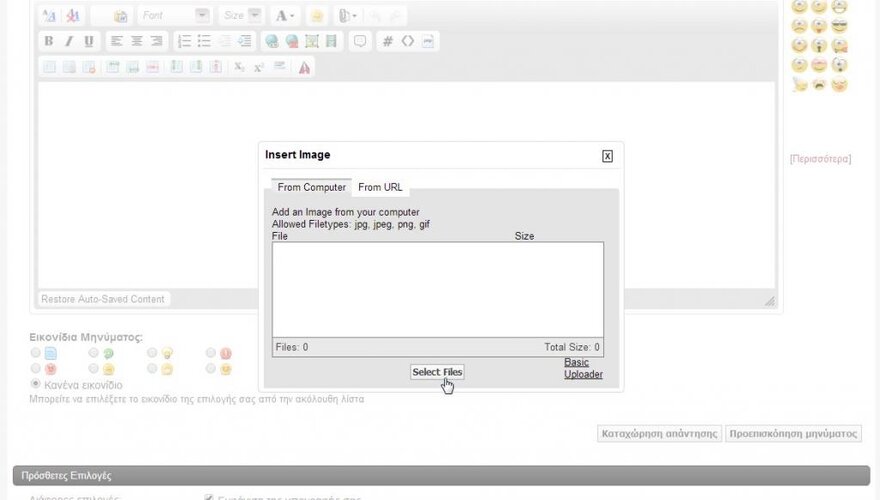The height and width of the screenshot is (500, 880).
Task: Apply subscript formatting
Action: 239,67
